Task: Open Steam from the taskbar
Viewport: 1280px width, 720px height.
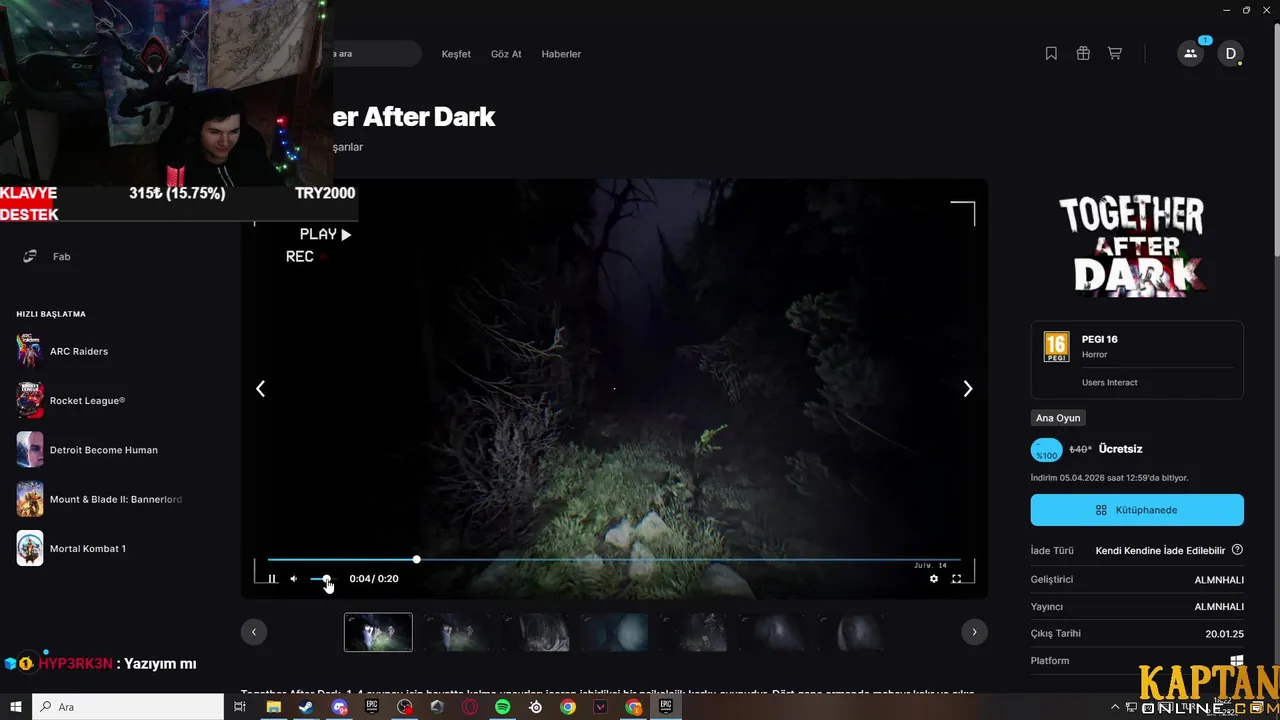Action: point(306,707)
